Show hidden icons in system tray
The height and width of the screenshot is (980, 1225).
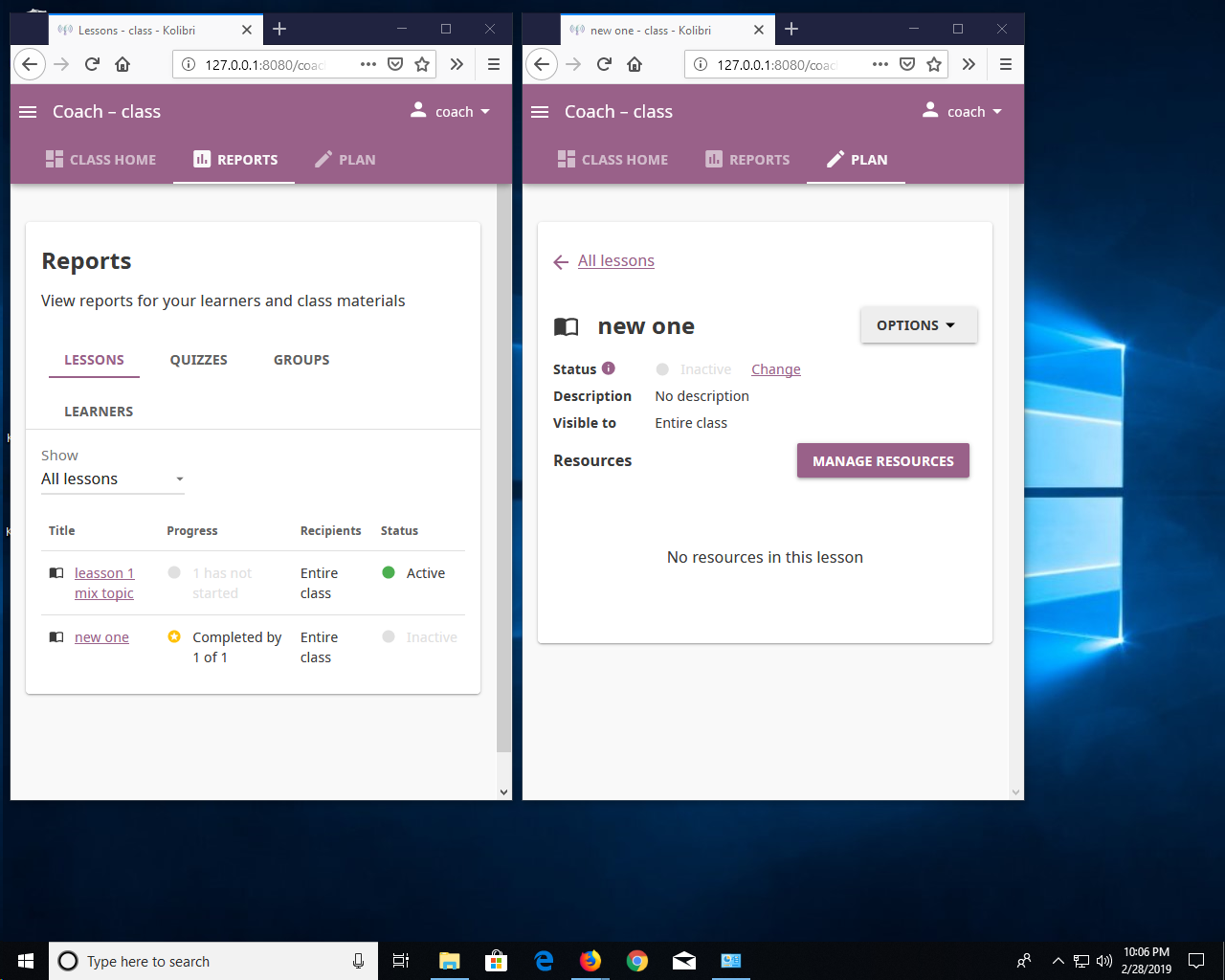point(1058,961)
